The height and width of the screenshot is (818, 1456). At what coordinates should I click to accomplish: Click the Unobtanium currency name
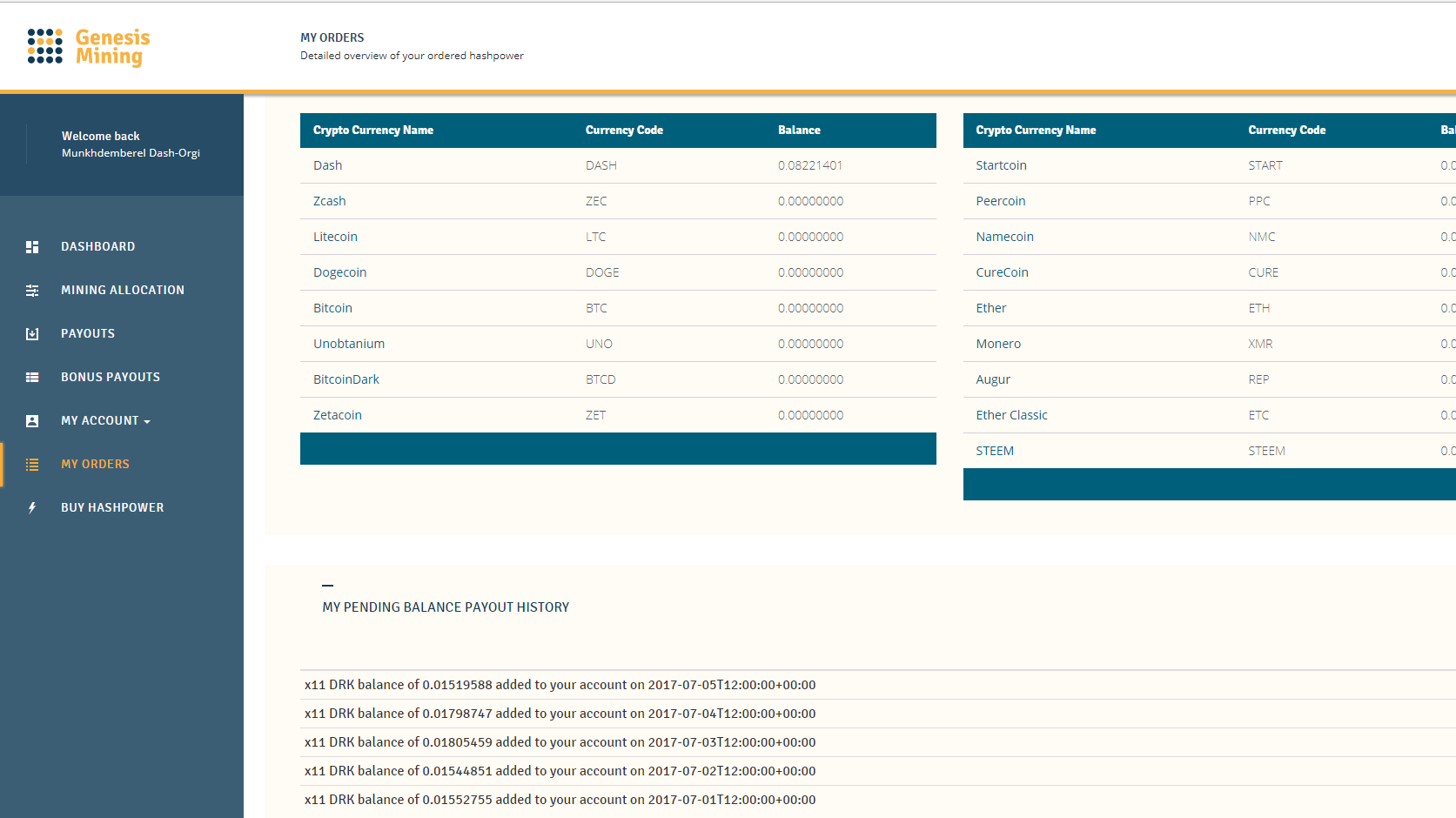(x=349, y=344)
